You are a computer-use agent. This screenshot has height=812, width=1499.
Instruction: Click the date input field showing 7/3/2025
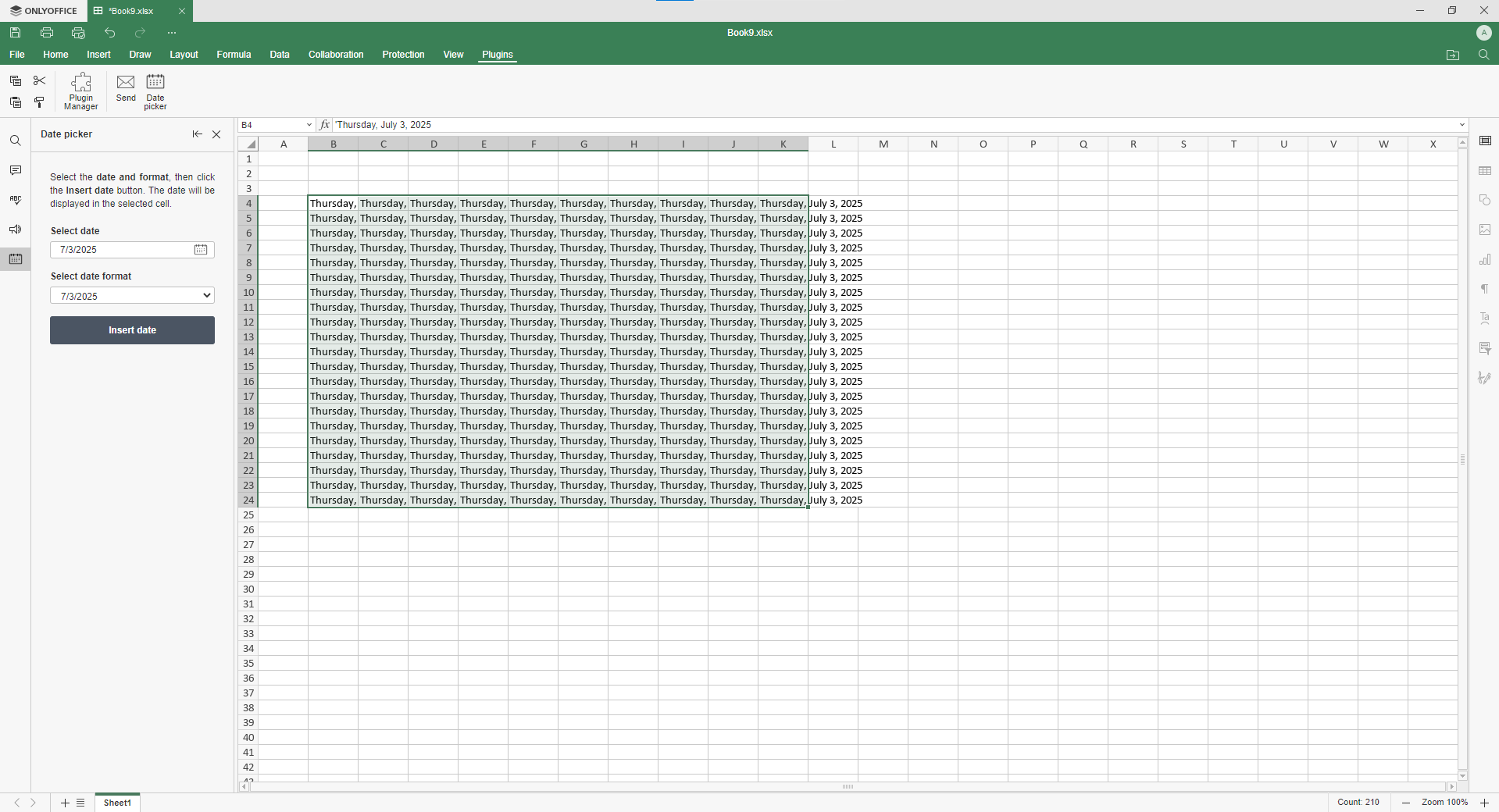tap(121, 250)
